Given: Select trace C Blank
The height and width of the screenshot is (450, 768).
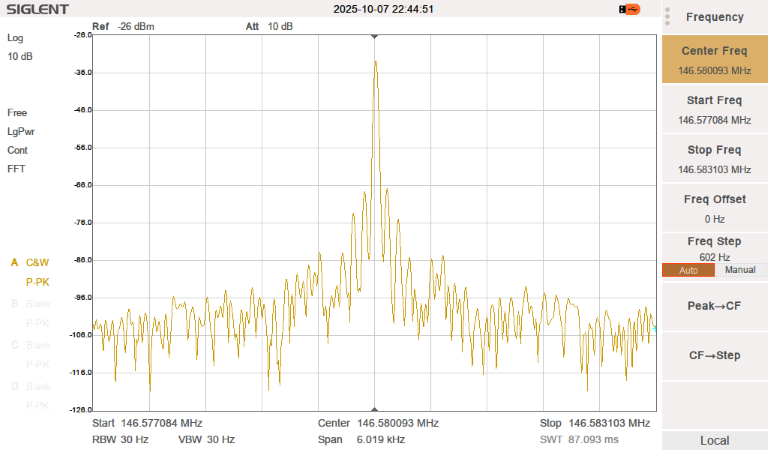Looking at the screenshot, I should click(x=30, y=345).
